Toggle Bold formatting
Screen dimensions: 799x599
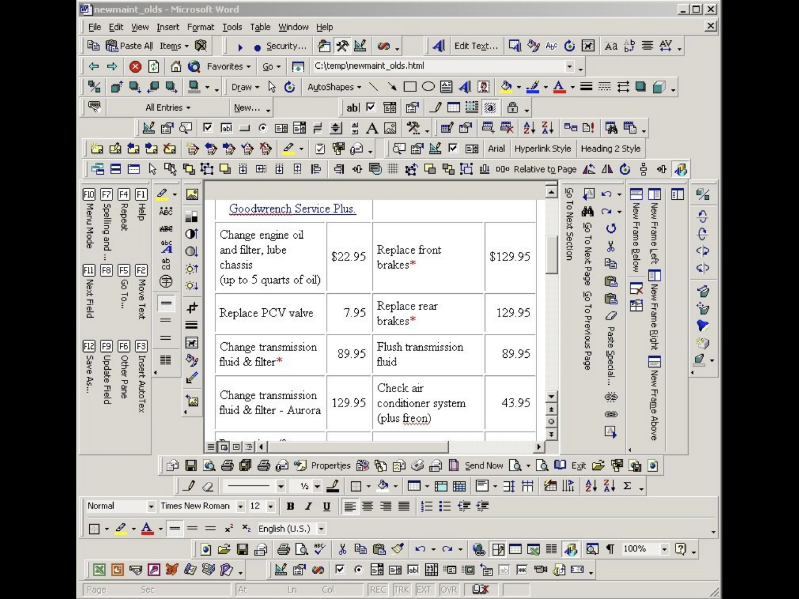point(290,506)
